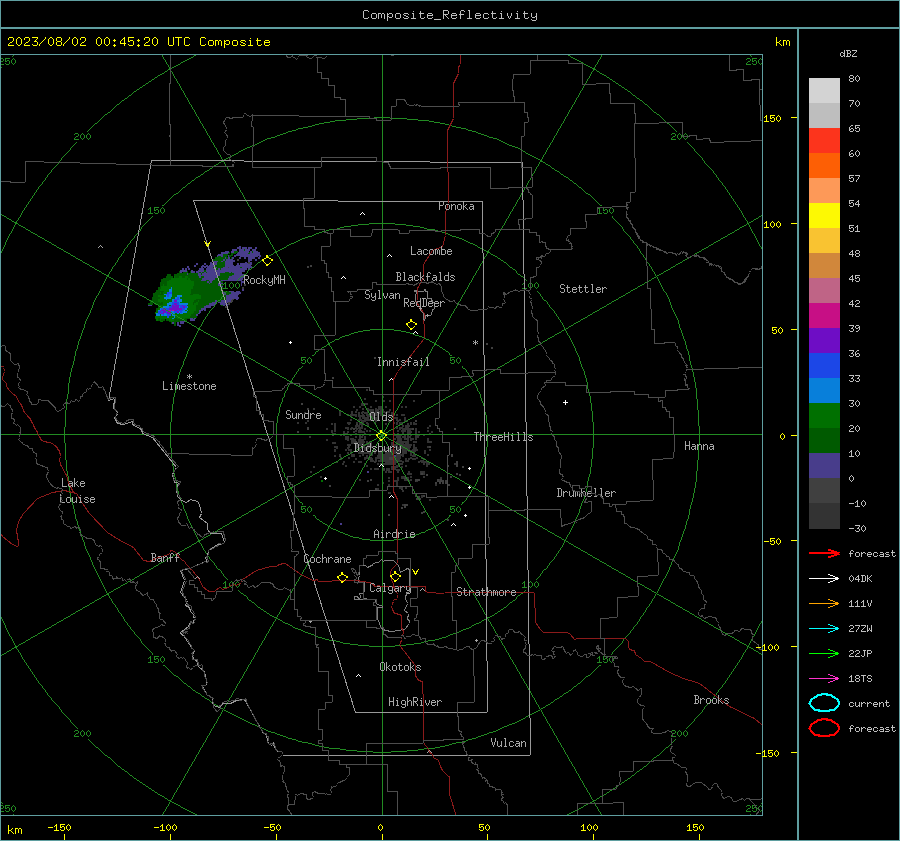Select the white 04DK arrow legend entry
Viewport: 900px width, 841px height.
click(x=824, y=578)
